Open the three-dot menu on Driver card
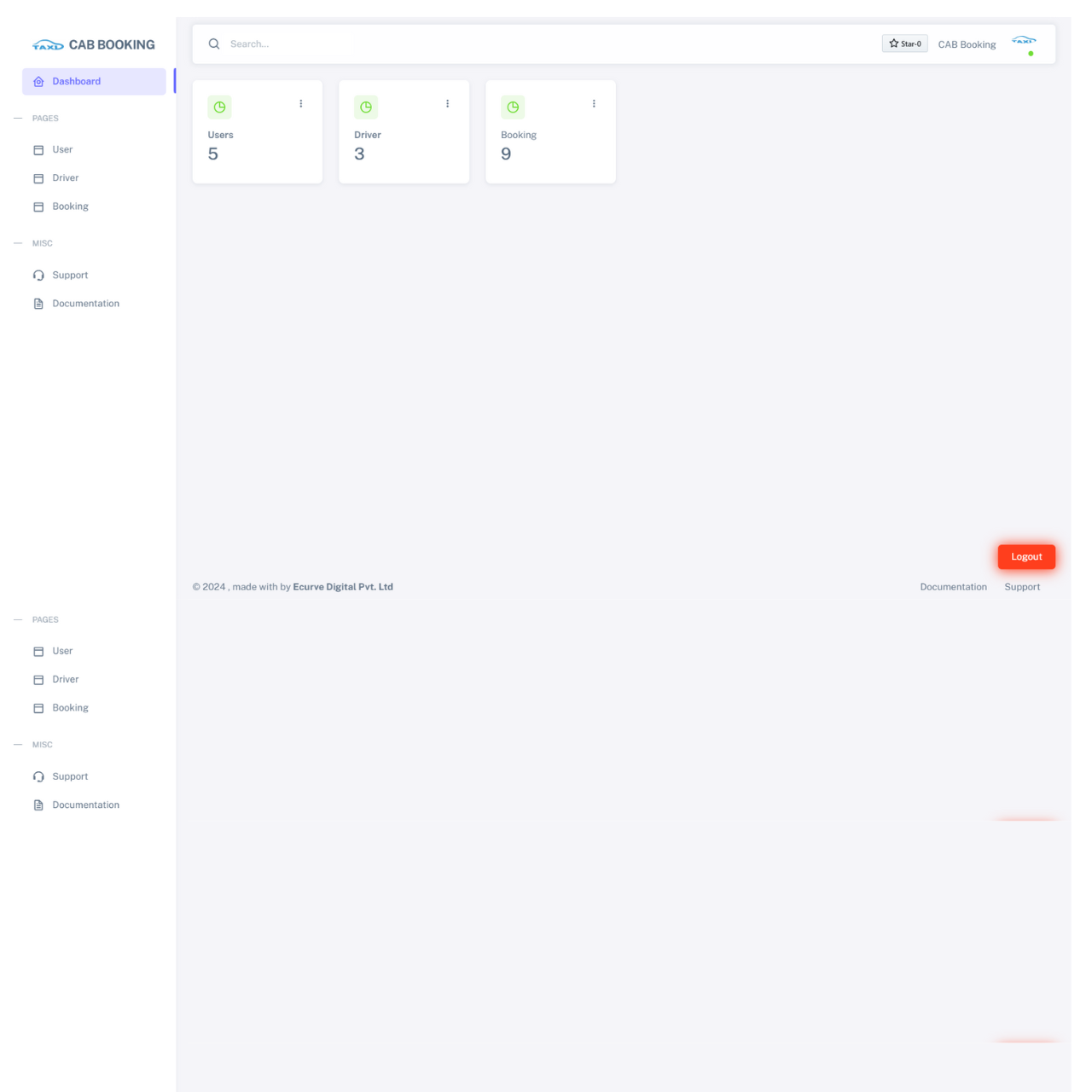The width and height of the screenshot is (1092, 1092). [x=447, y=104]
